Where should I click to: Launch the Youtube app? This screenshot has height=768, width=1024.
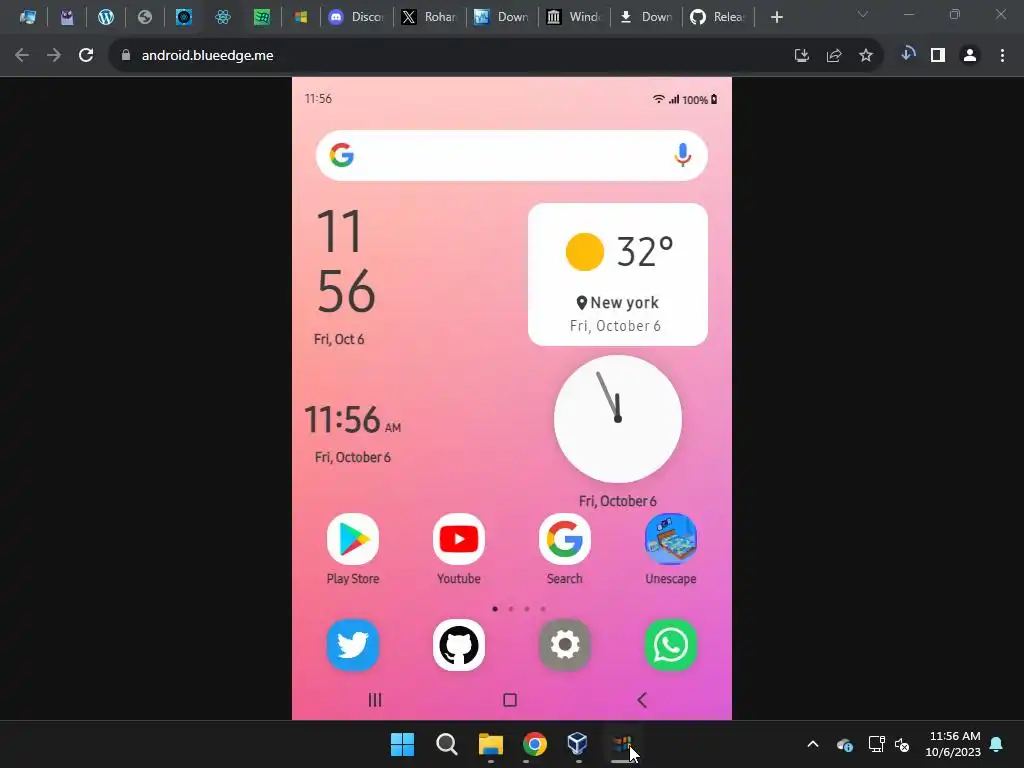click(x=458, y=539)
